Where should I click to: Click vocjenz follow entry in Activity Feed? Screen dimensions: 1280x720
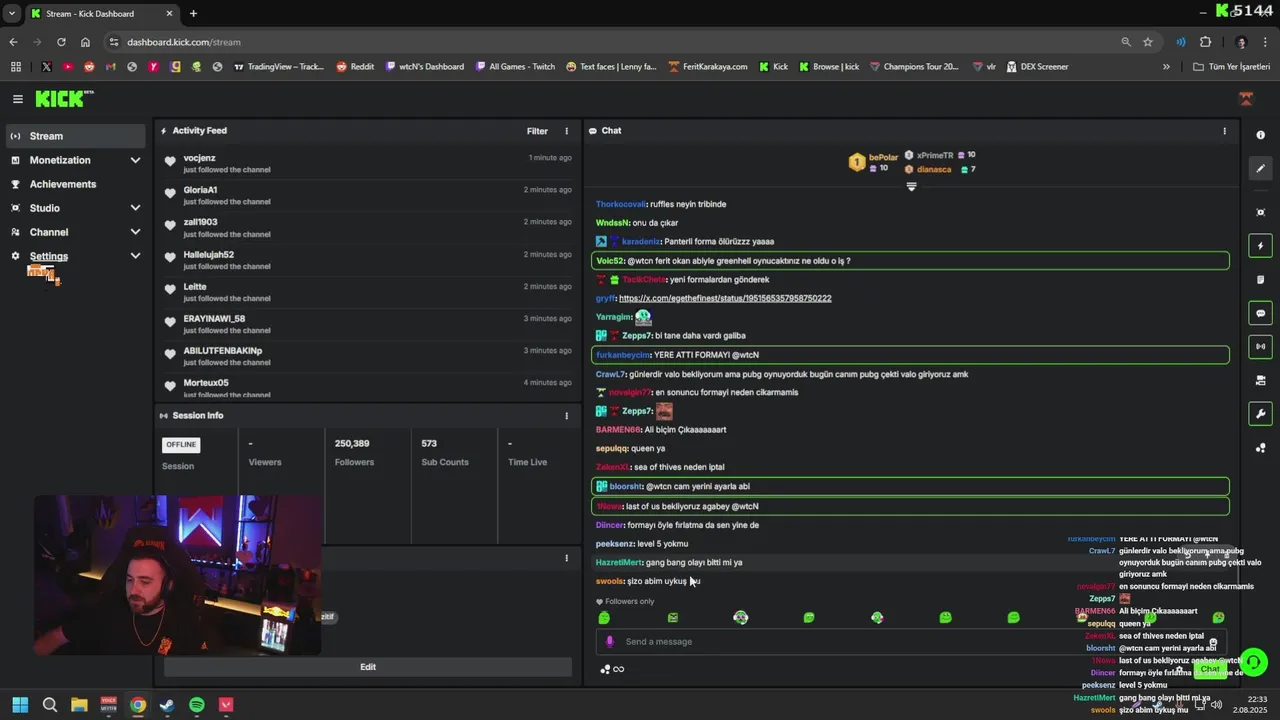368,163
